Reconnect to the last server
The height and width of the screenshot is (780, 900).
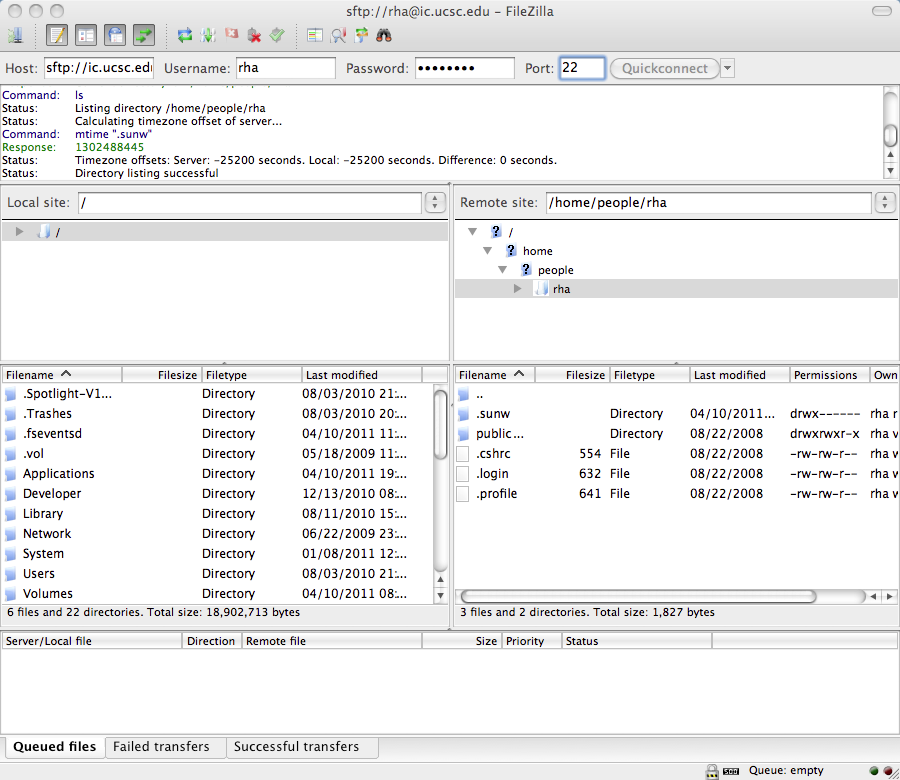[277, 36]
